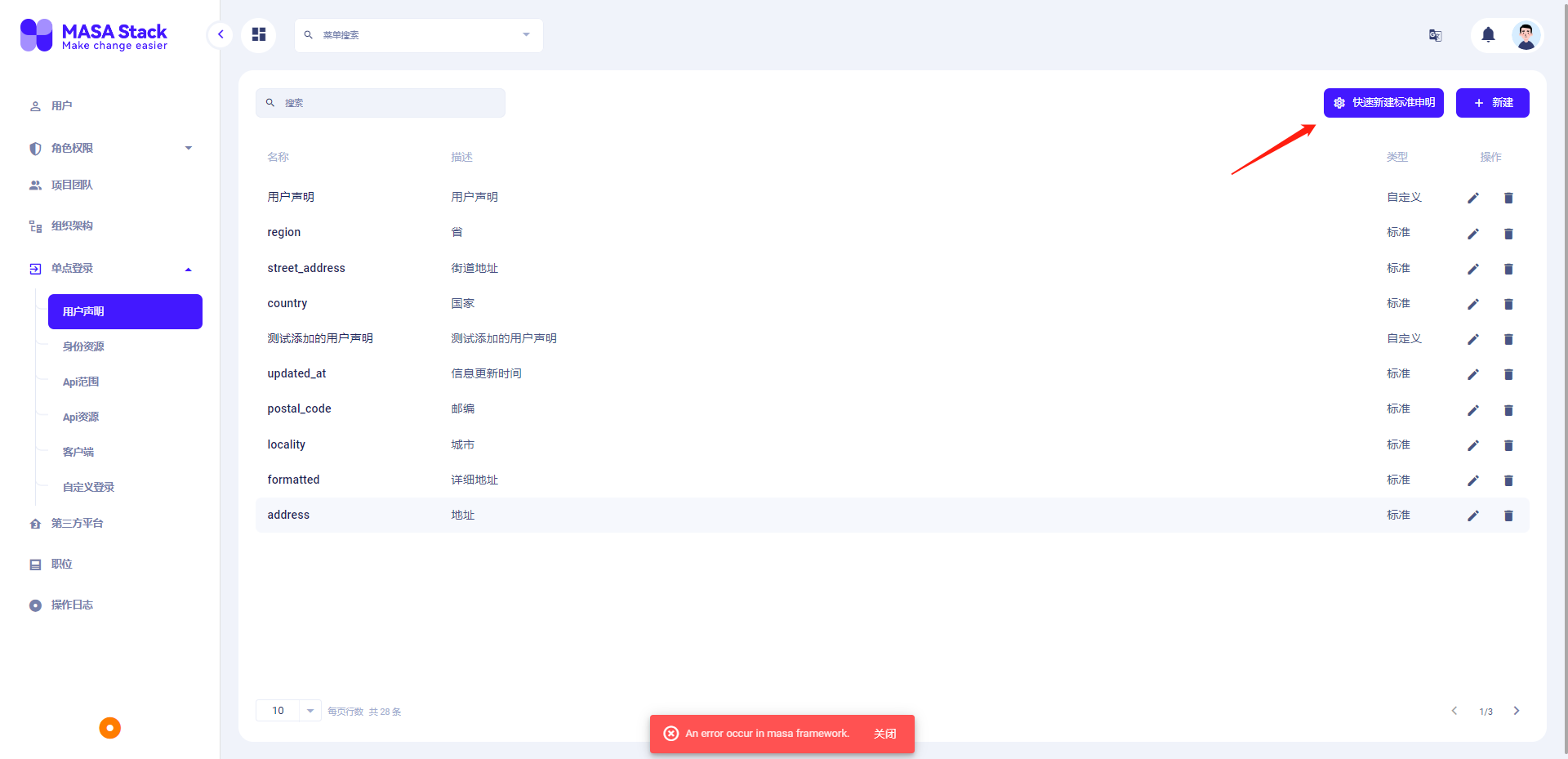Delete the address claim with its trash icon
1568x759 pixels.
[1508, 516]
